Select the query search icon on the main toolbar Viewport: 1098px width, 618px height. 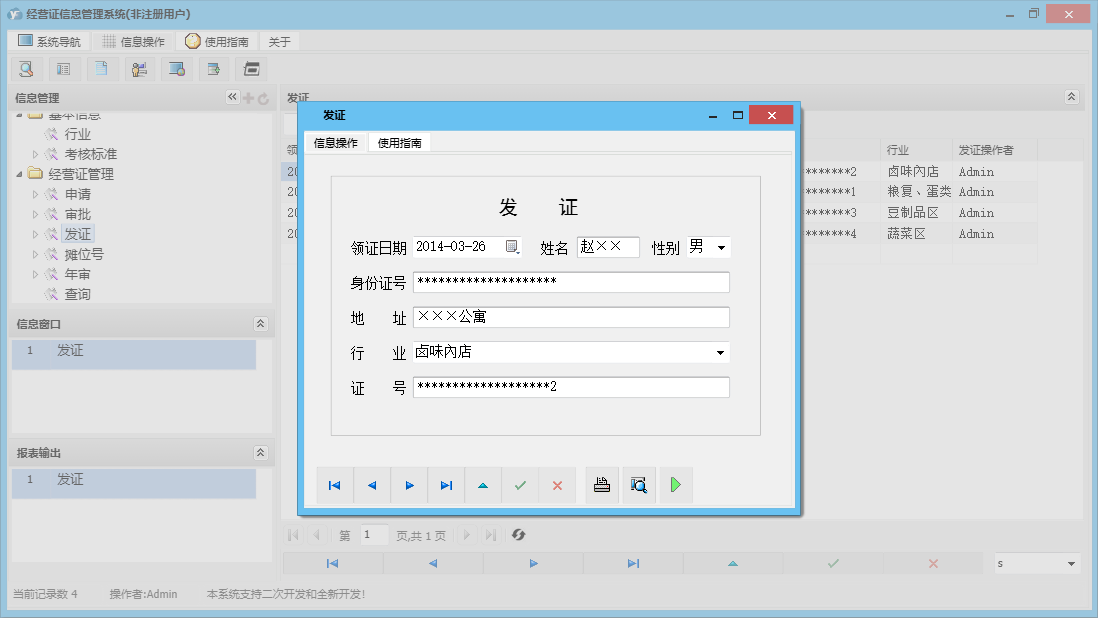point(27,69)
